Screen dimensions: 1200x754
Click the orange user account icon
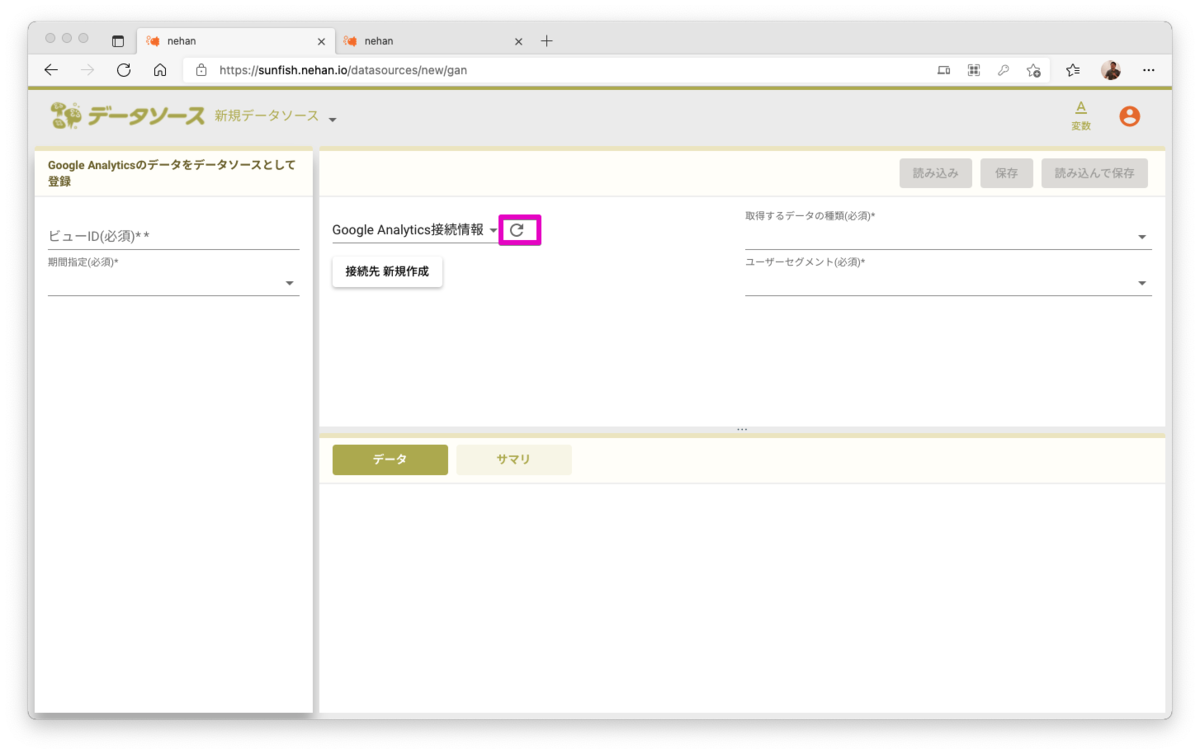1129,116
